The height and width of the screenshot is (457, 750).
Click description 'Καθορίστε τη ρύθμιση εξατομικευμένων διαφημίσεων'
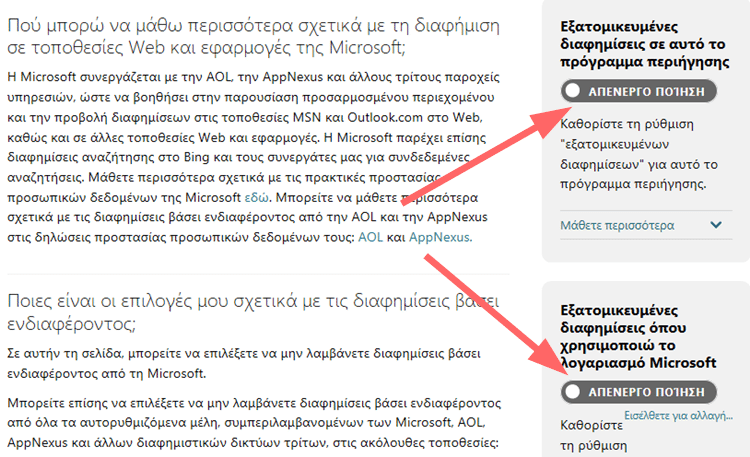(x=639, y=154)
